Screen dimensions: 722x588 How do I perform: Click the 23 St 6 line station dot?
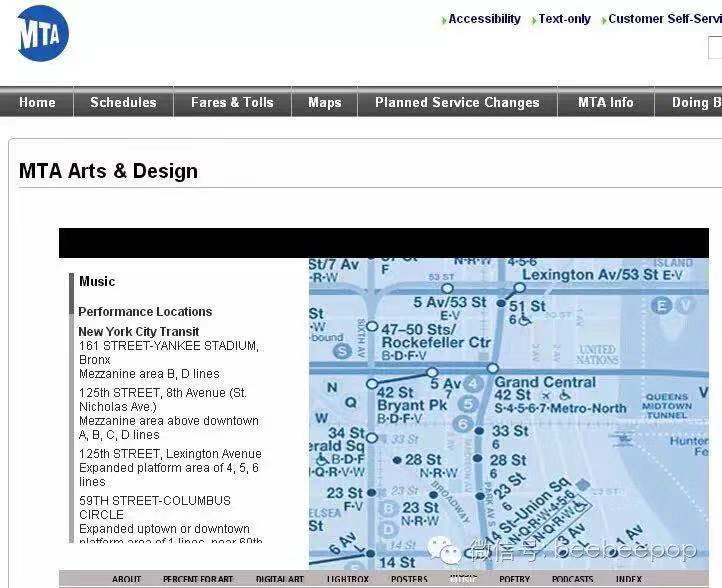tap(480, 496)
